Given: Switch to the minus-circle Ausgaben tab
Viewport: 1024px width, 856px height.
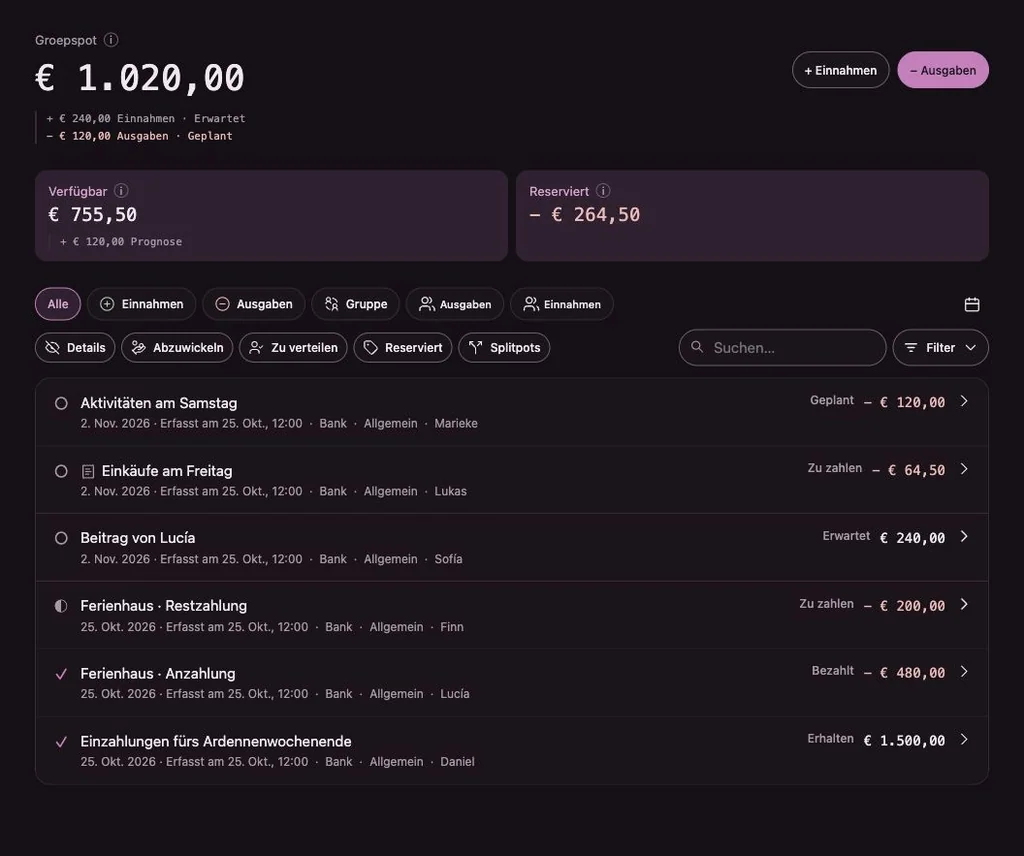Looking at the screenshot, I should coord(253,304).
